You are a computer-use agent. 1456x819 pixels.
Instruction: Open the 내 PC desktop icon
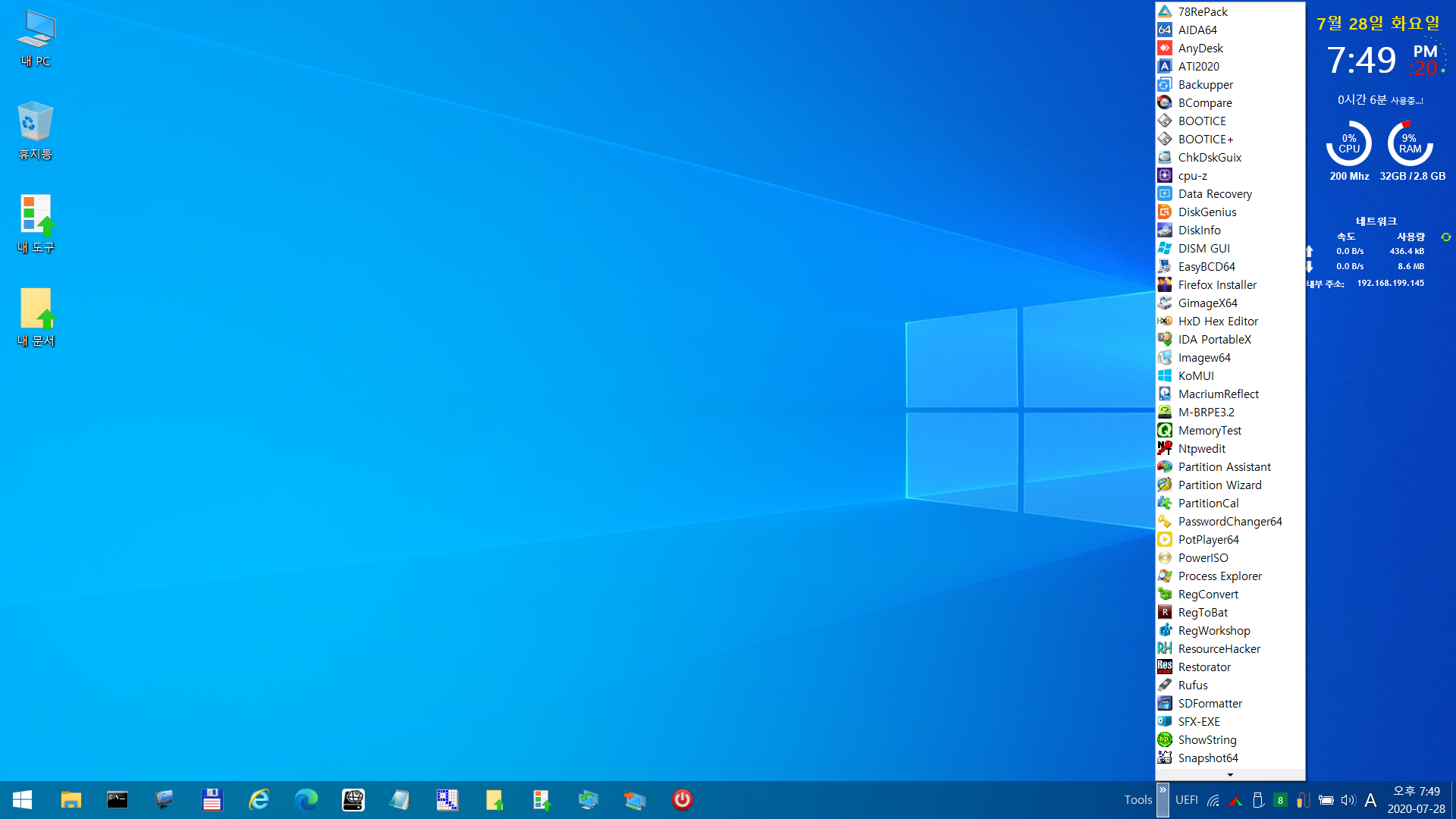[x=36, y=39]
